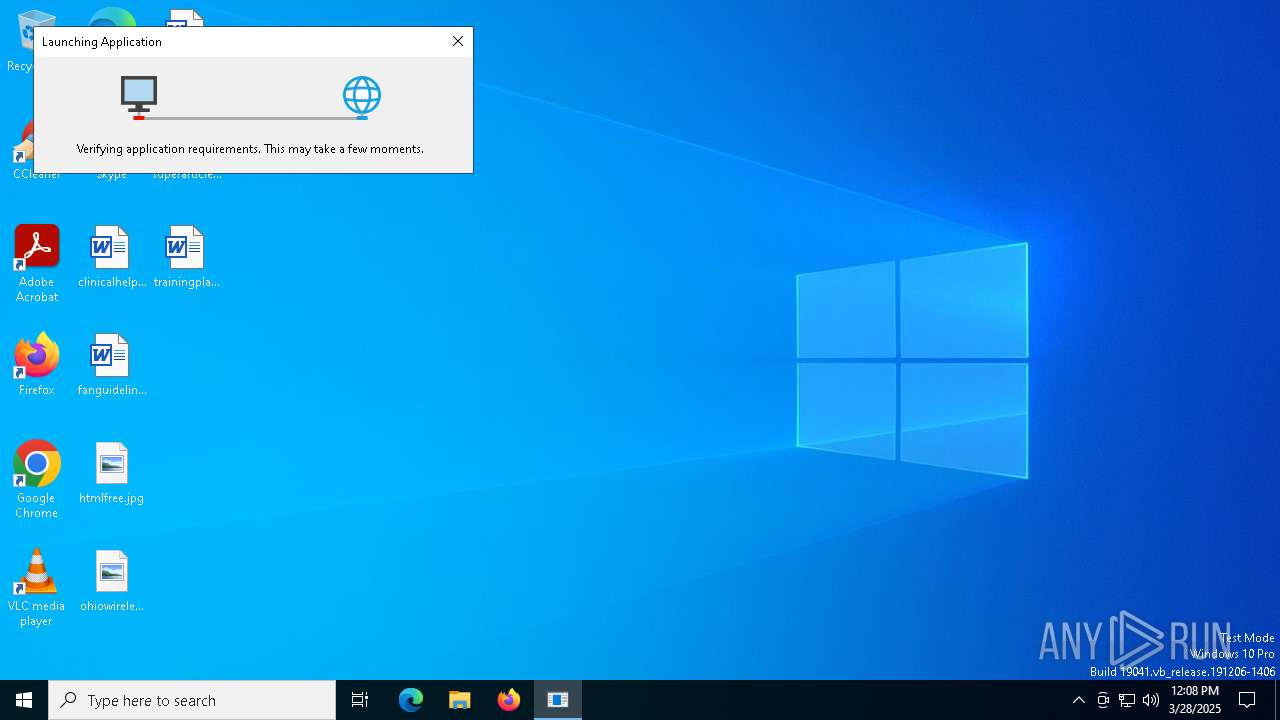Select the Firefox desktop shortcut
This screenshot has width=1280, height=720.
point(37,365)
